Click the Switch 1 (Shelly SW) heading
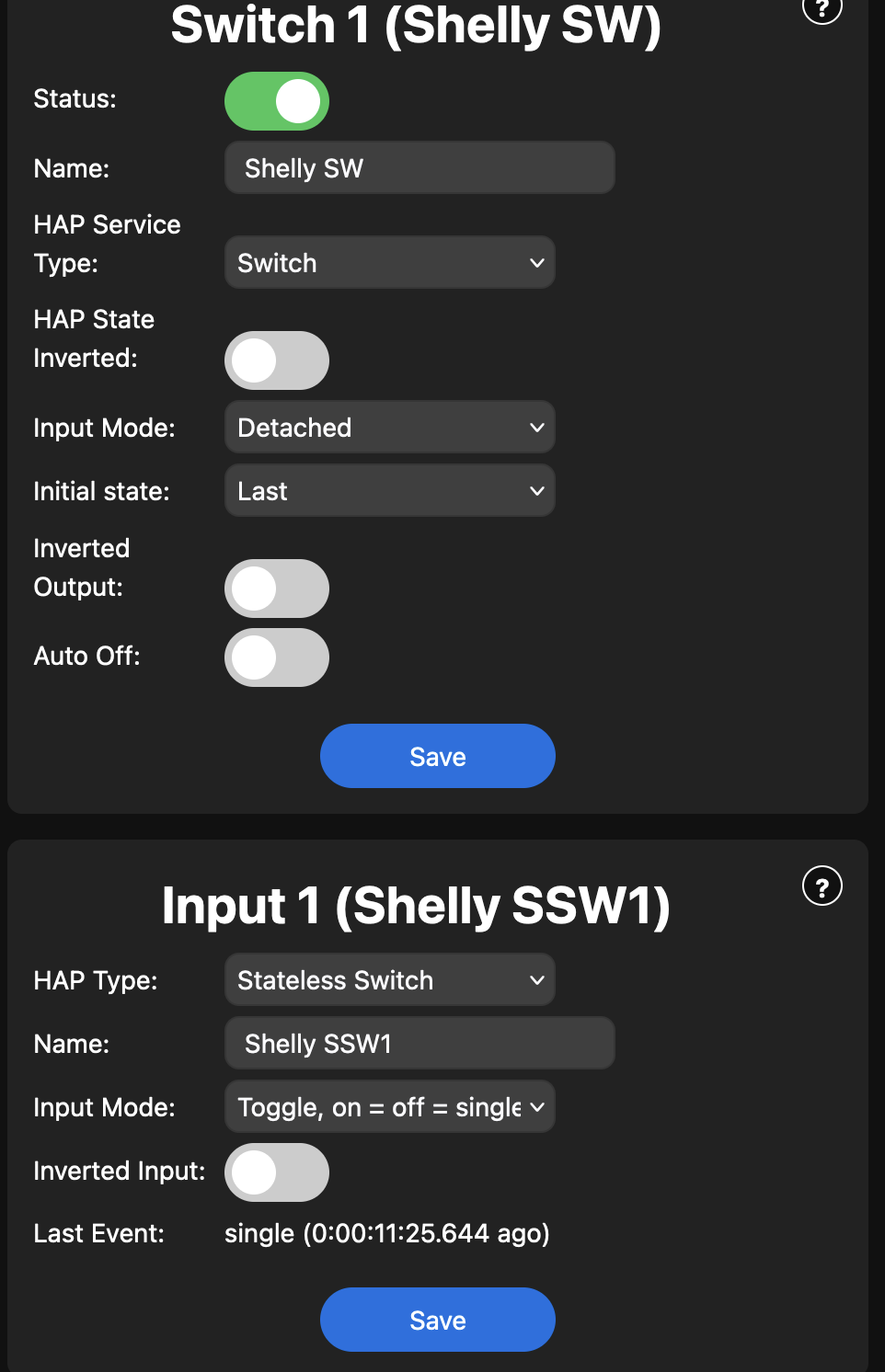885x1372 pixels. pos(416,25)
